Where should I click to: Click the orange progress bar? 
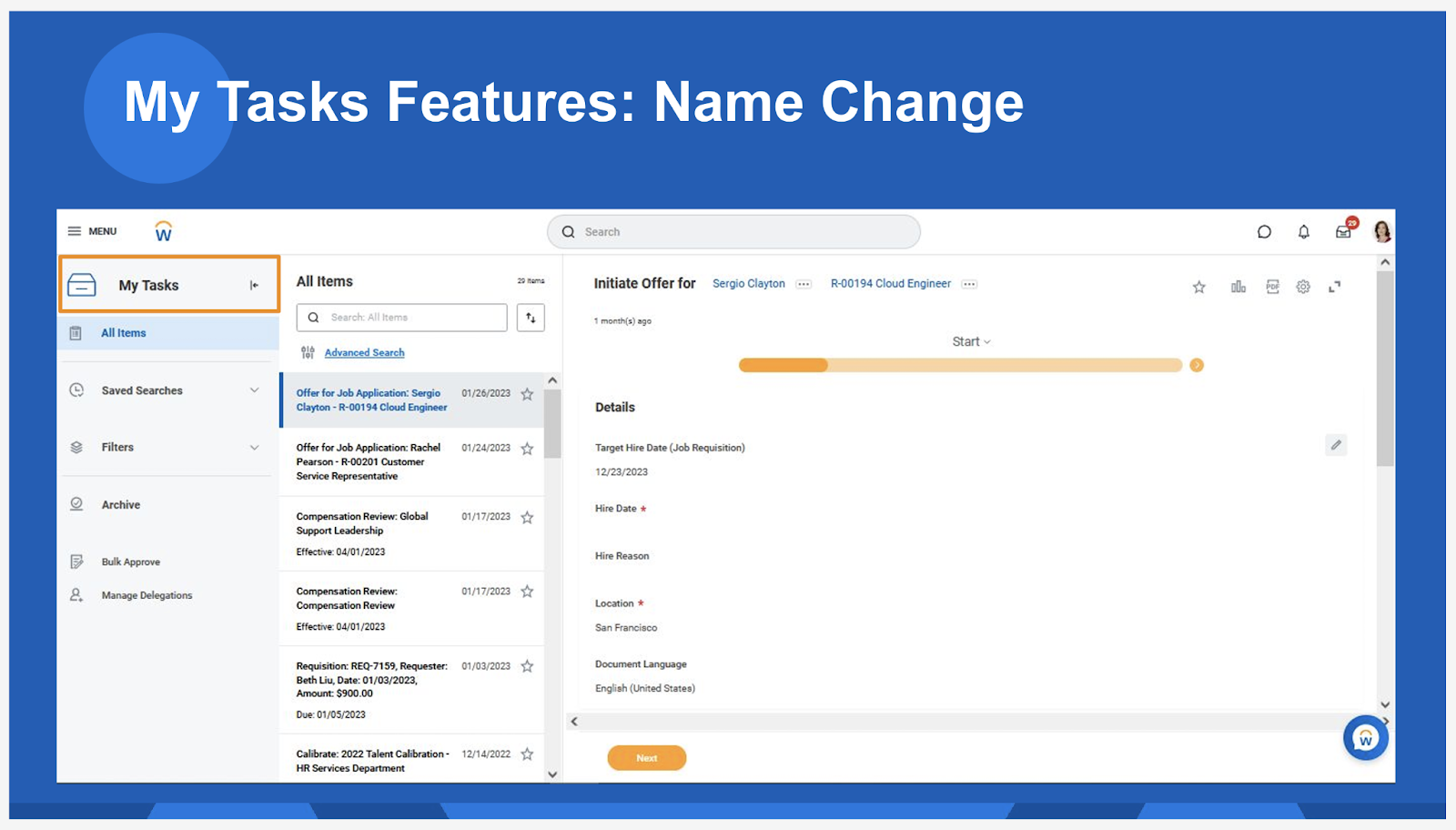(960, 365)
